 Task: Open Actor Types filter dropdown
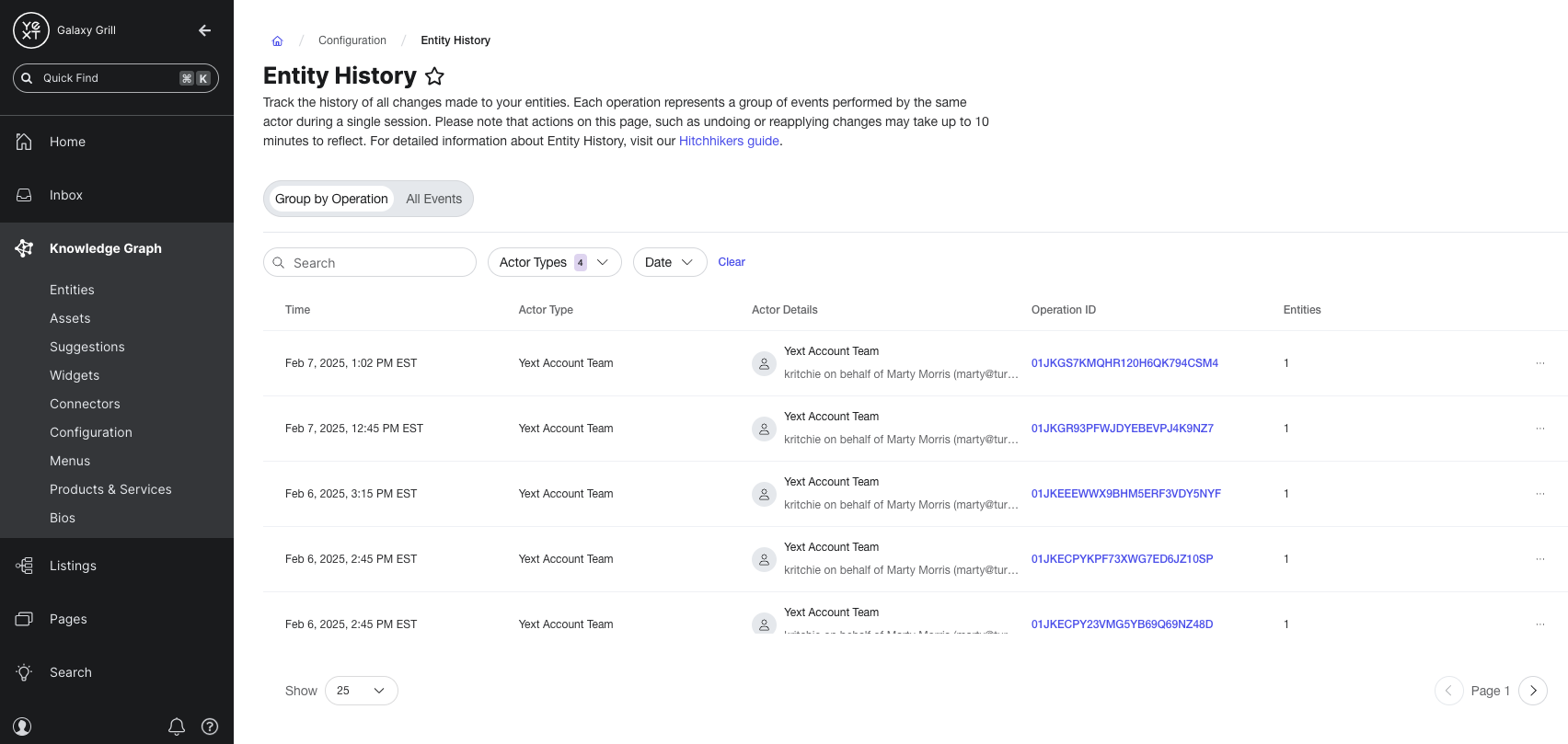[555, 262]
